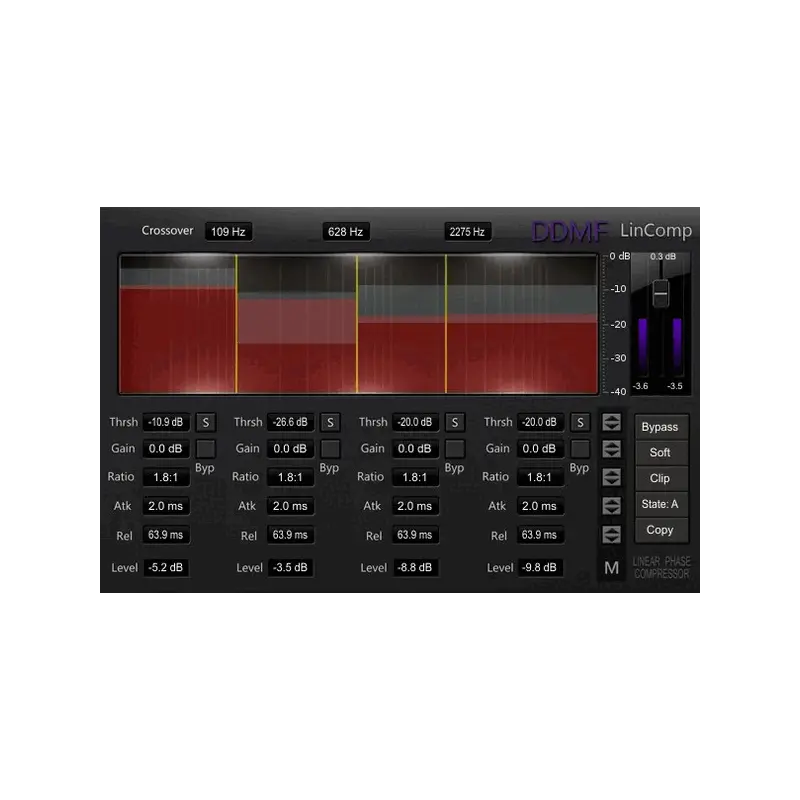Click Rel field of the highest band

pyautogui.click(x=540, y=535)
